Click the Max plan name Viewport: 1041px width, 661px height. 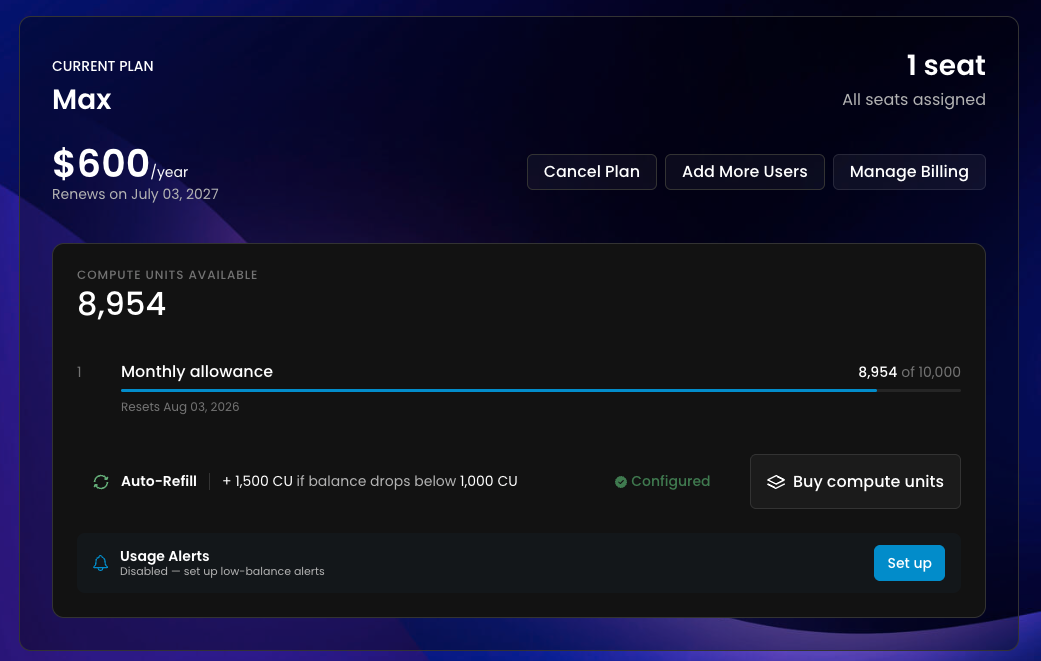(82, 100)
